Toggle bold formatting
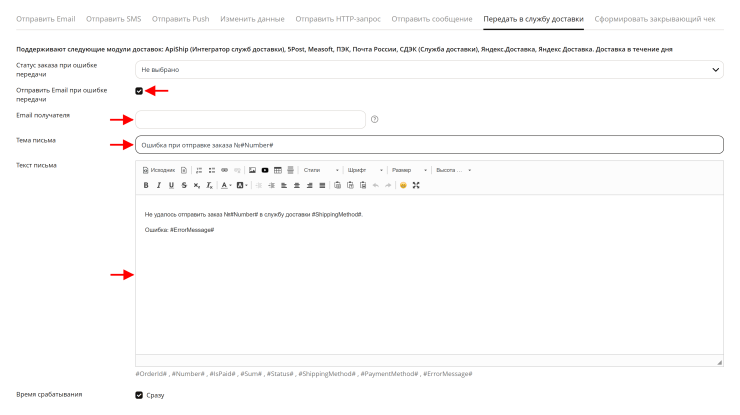 click(x=146, y=185)
